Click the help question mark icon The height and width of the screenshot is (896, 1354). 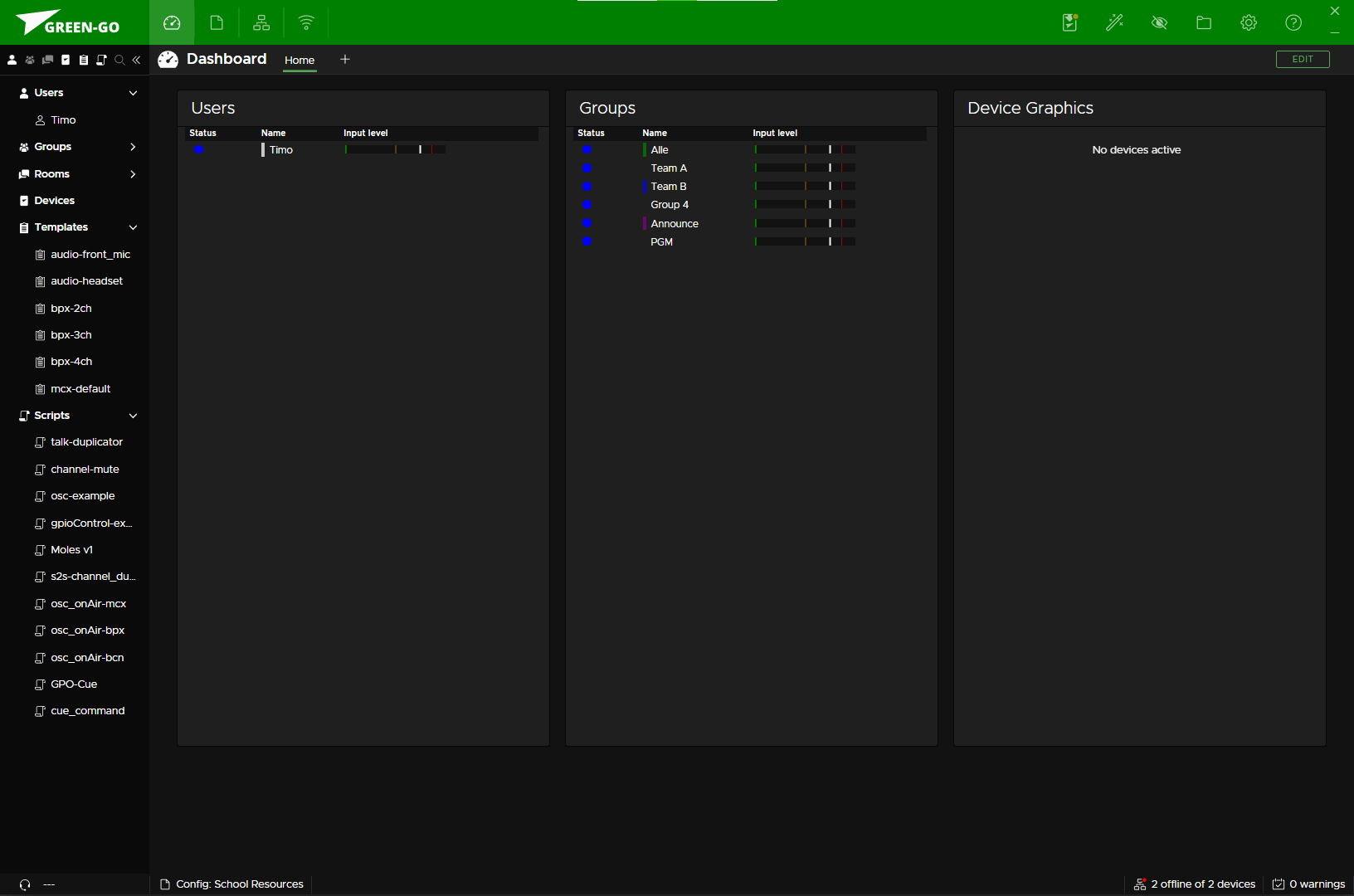[1293, 22]
